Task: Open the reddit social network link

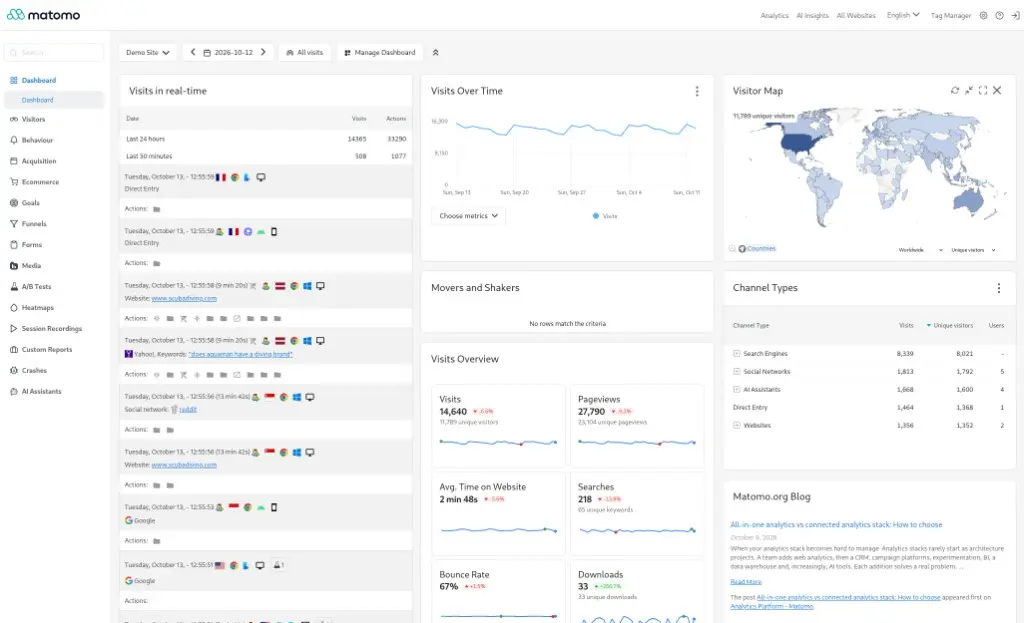Action: click(187, 409)
